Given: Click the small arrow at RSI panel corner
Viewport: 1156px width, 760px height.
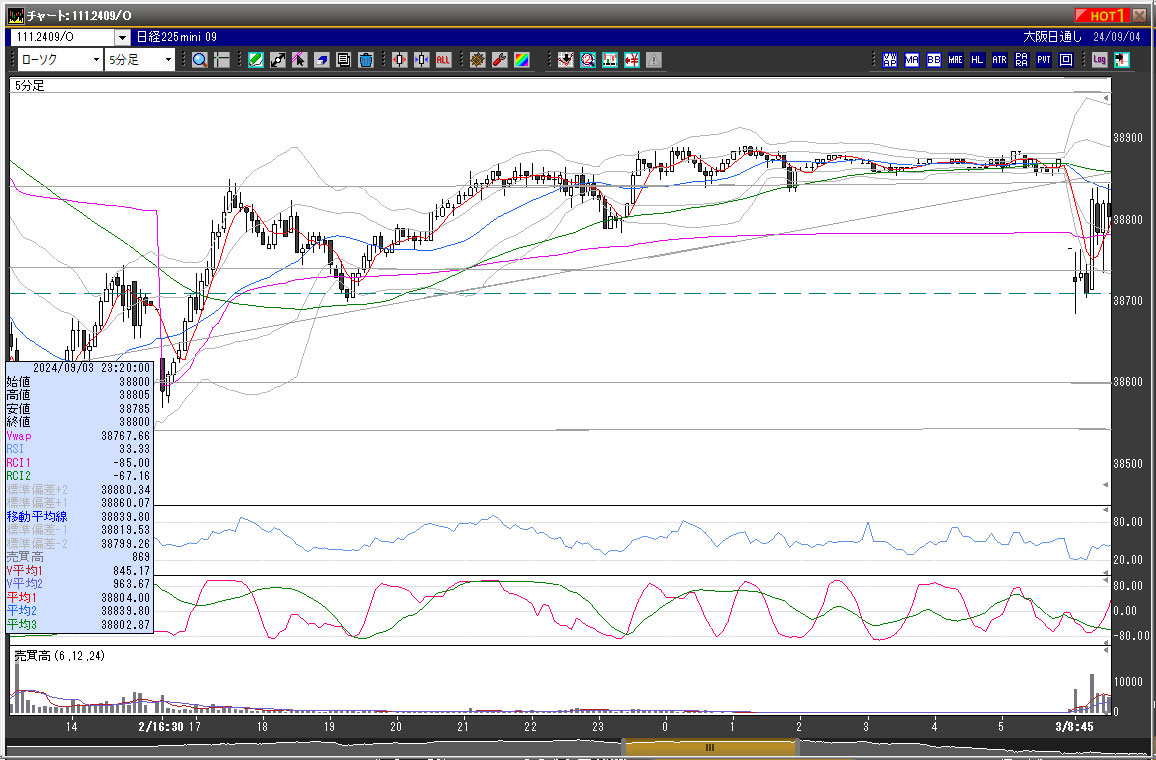Looking at the screenshot, I should [1106, 509].
